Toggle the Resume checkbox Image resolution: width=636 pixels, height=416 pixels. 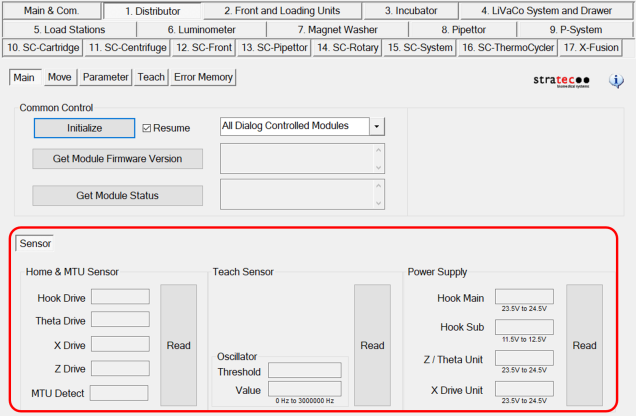(148, 127)
